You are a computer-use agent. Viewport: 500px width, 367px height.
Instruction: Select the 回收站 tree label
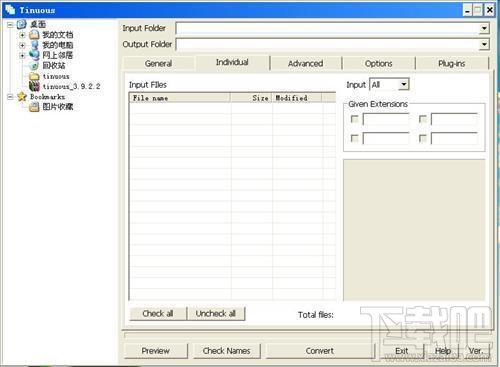pyautogui.click(x=54, y=65)
